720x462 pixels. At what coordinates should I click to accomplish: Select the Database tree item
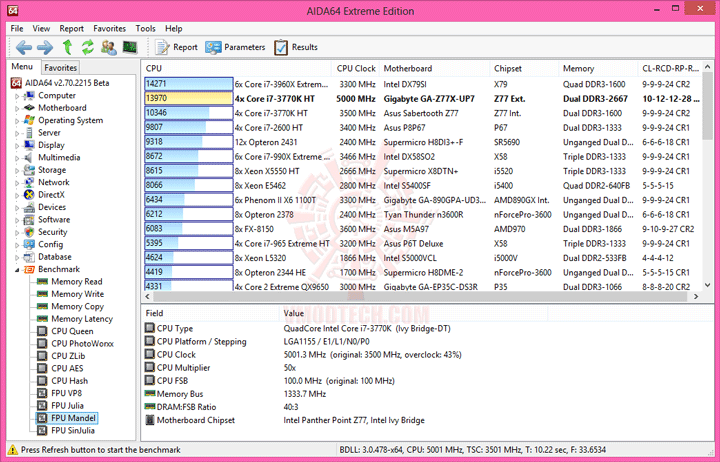coord(48,257)
